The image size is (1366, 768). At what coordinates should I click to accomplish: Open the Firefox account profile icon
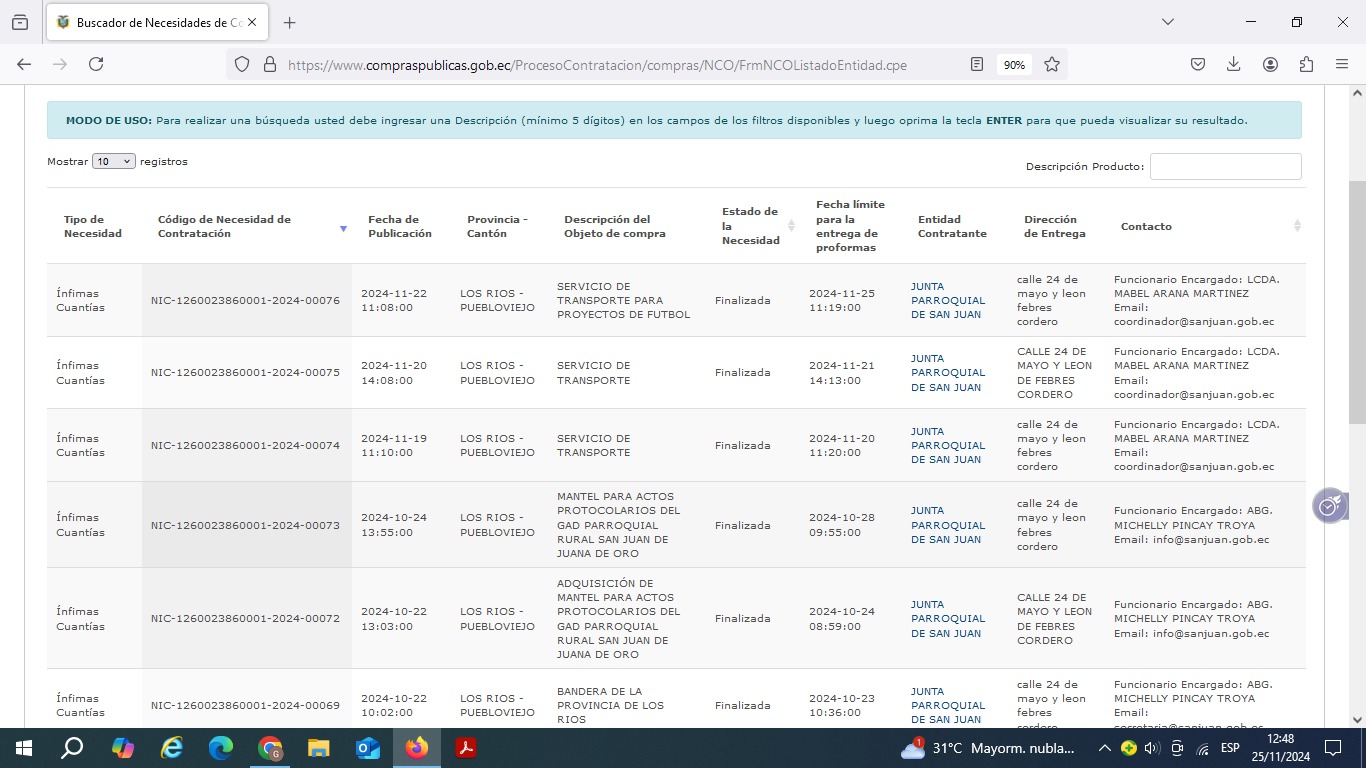(x=1270, y=64)
